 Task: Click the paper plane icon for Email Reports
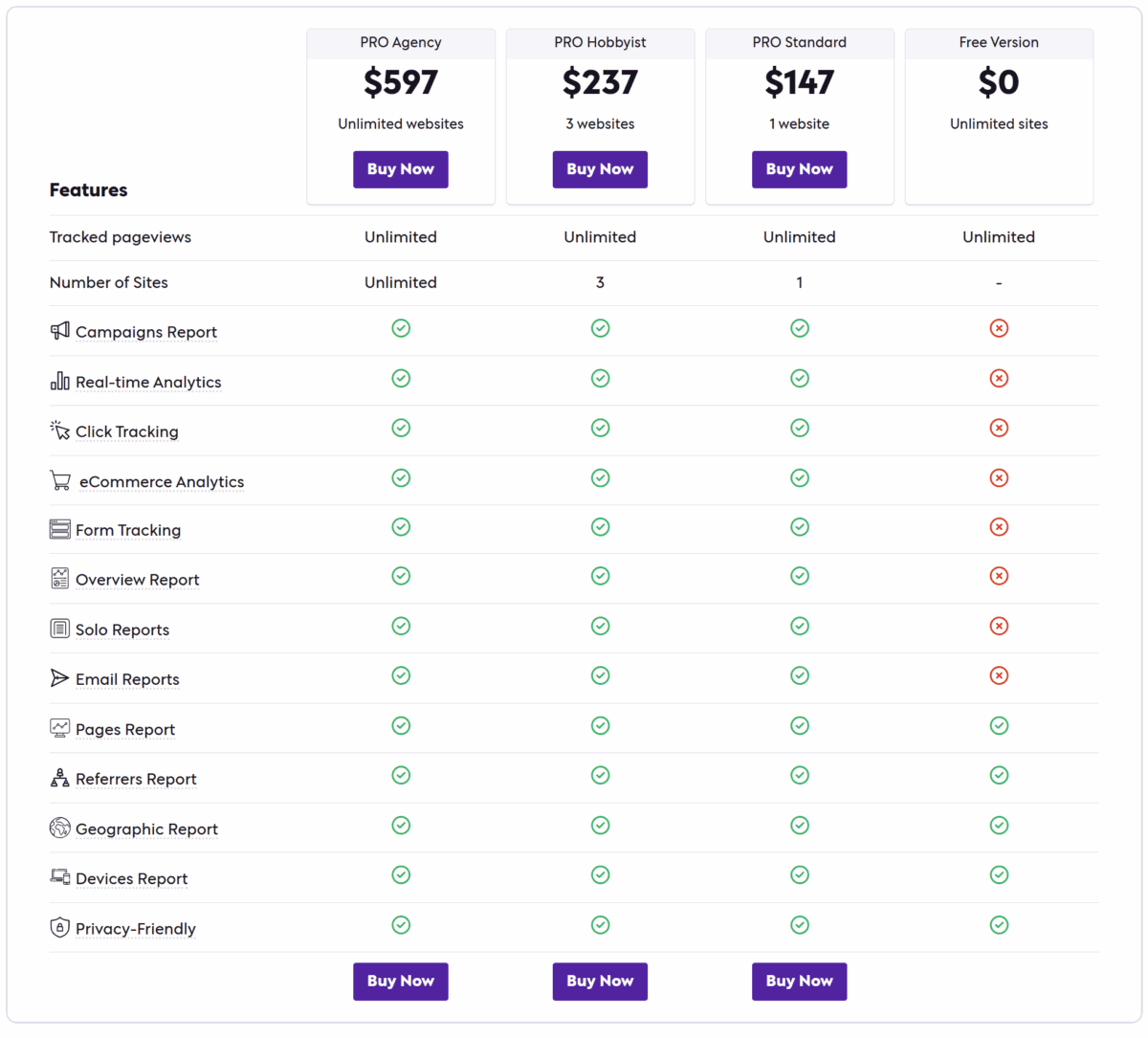[60, 678]
